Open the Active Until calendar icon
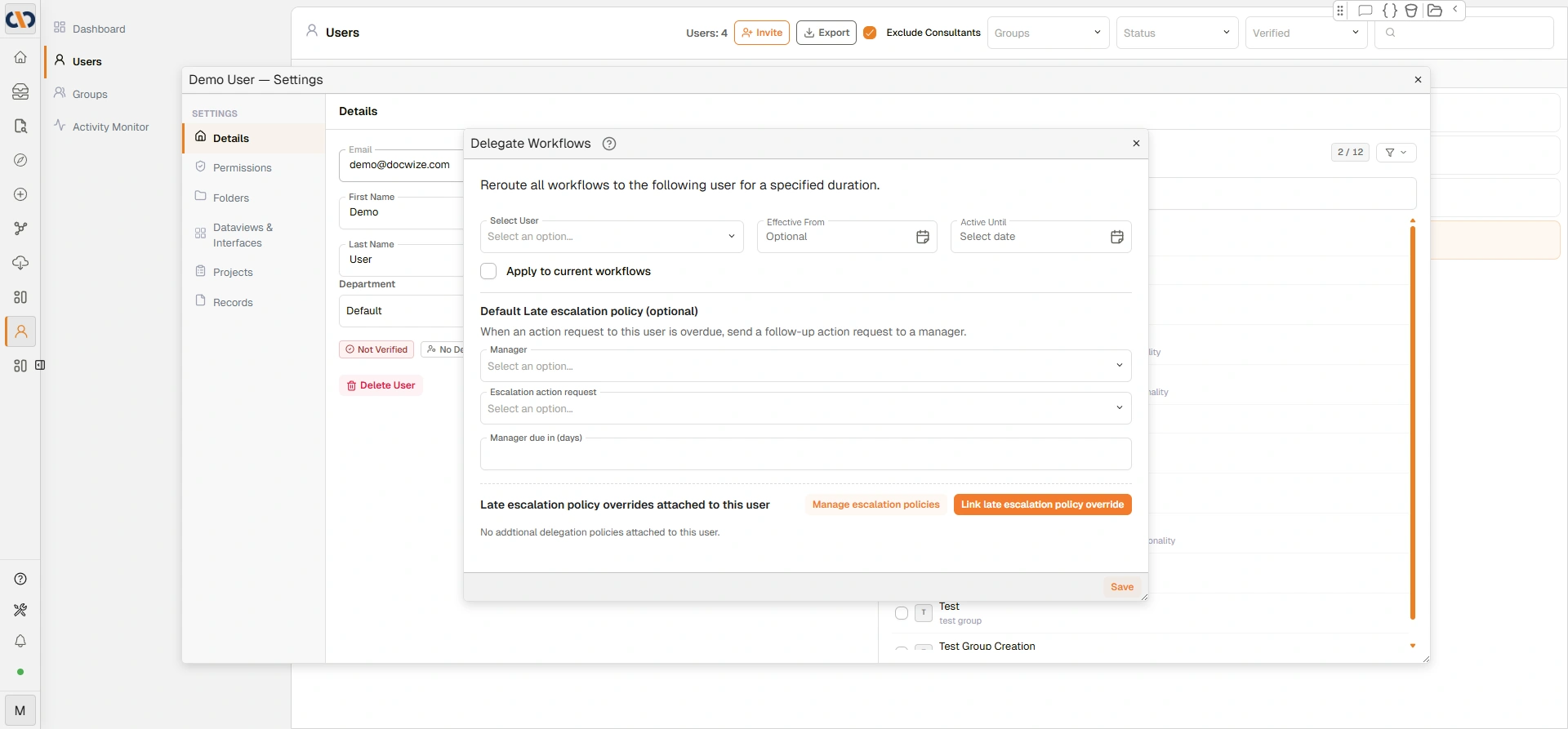The height and width of the screenshot is (729, 1568). (1117, 237)
